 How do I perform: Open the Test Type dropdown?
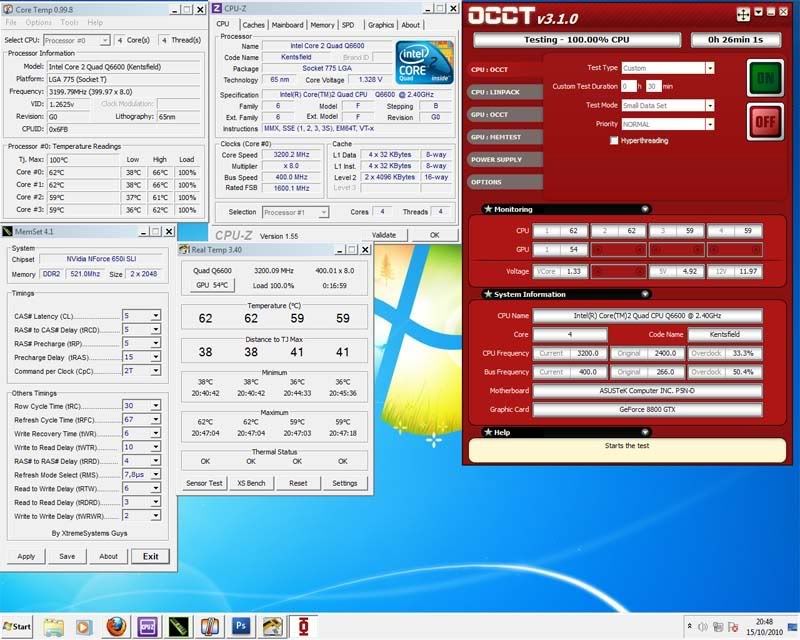[x=709, y=68]
